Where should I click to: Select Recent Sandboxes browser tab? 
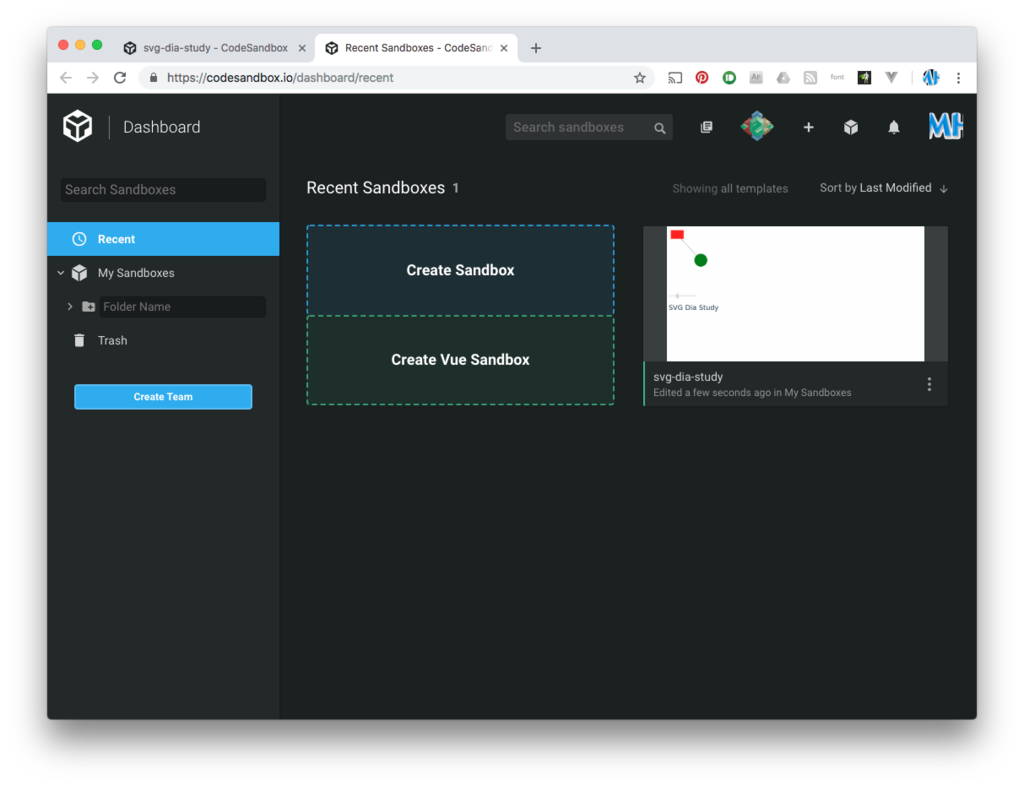point(418,48)
